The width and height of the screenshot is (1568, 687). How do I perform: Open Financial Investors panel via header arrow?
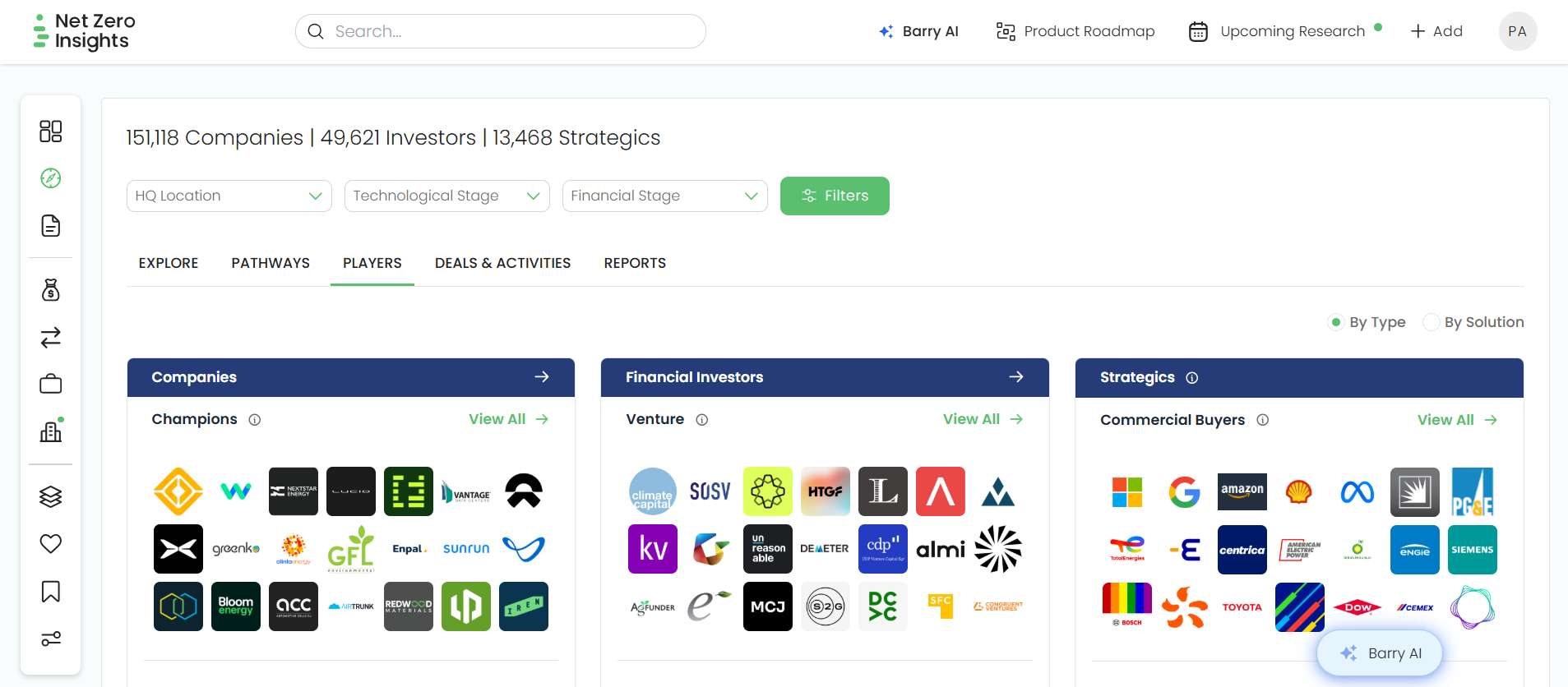[x=1016, y=376]
